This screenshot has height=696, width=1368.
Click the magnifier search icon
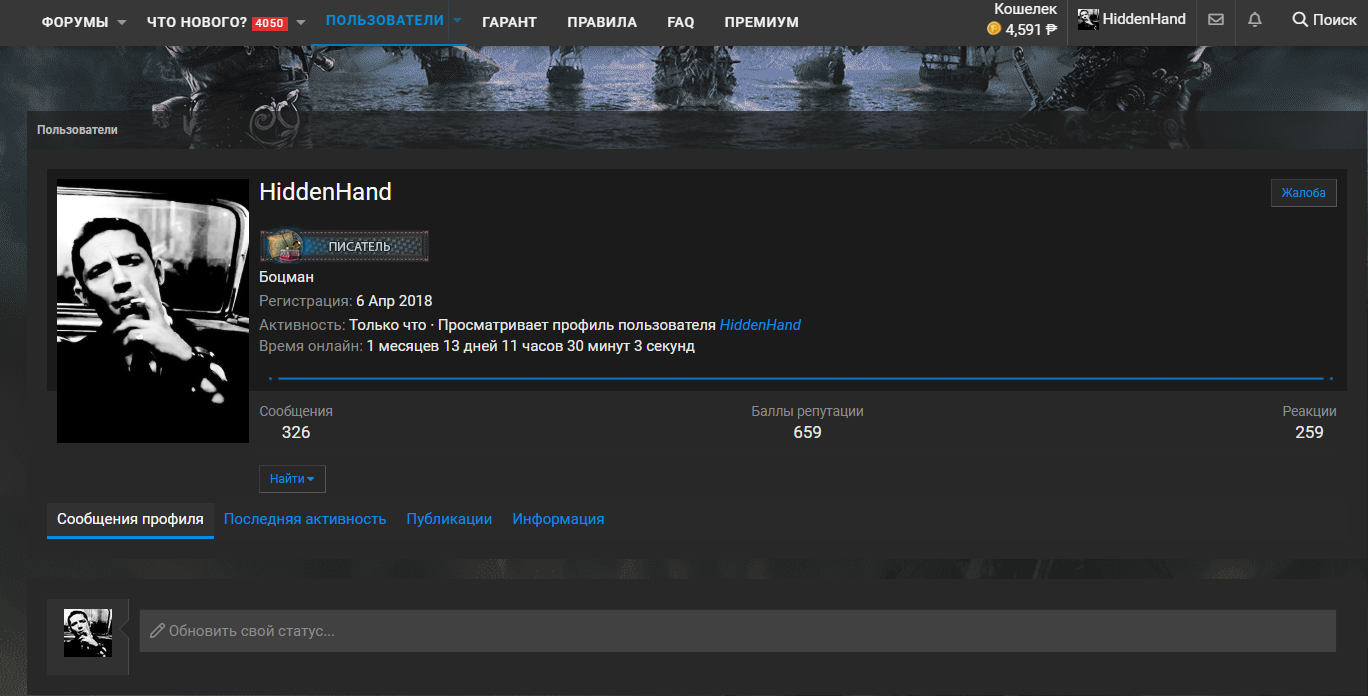pyautogui.click(x=1300, y=19)
